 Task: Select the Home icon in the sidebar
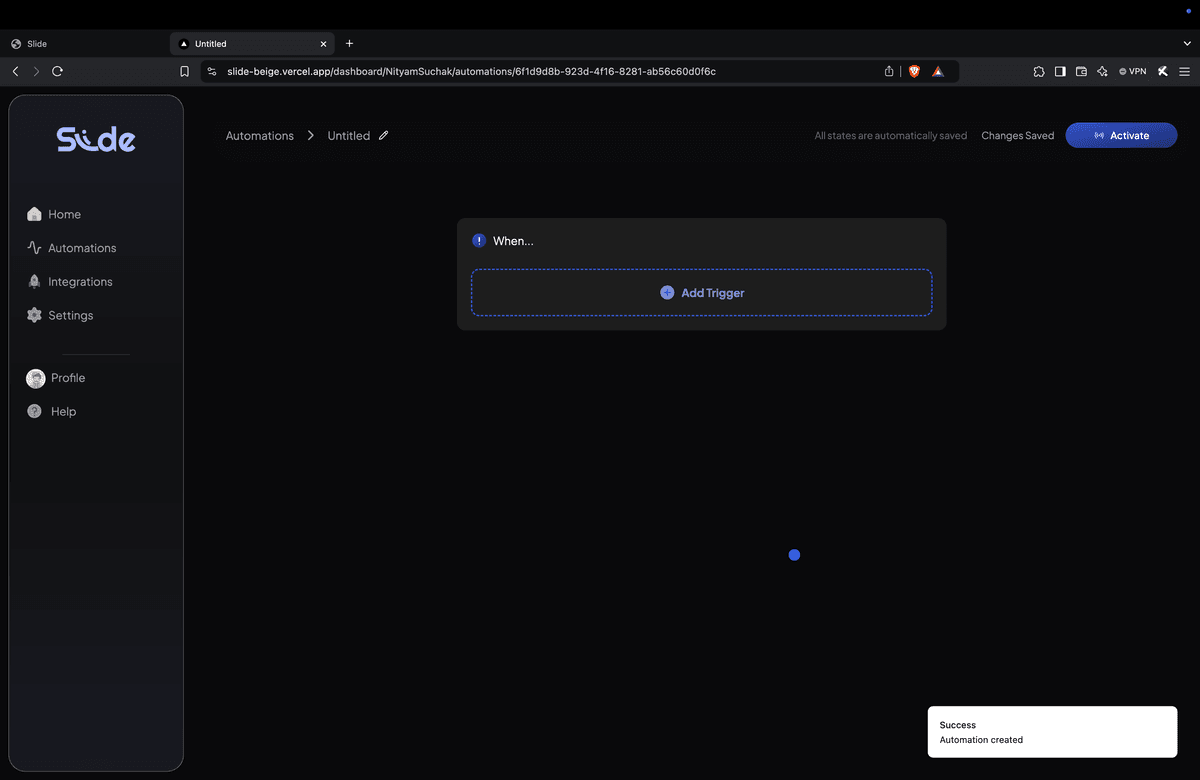point(32,214)
